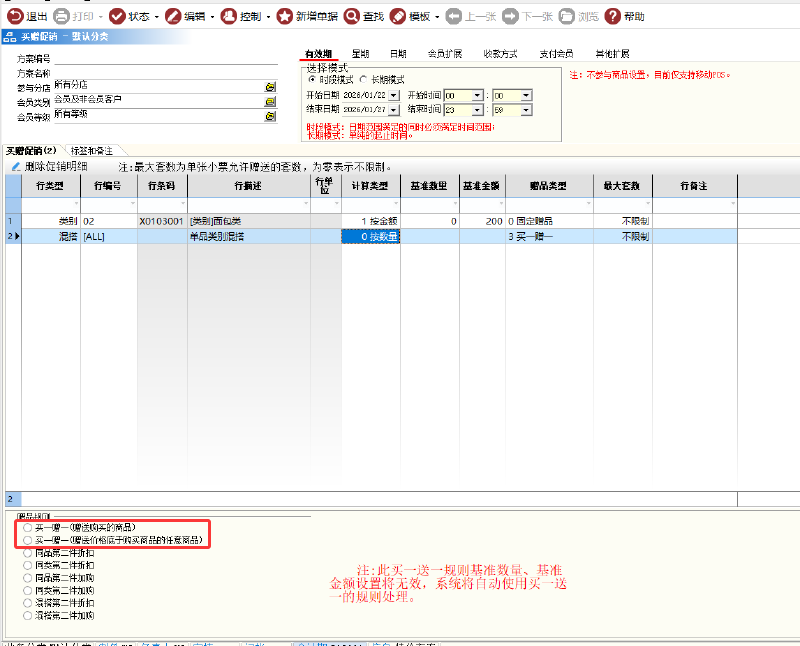The width and height of the screenshot is (800, 646).
Task: Switch to the 会员扩展 tab
Action: click(445, 54)
